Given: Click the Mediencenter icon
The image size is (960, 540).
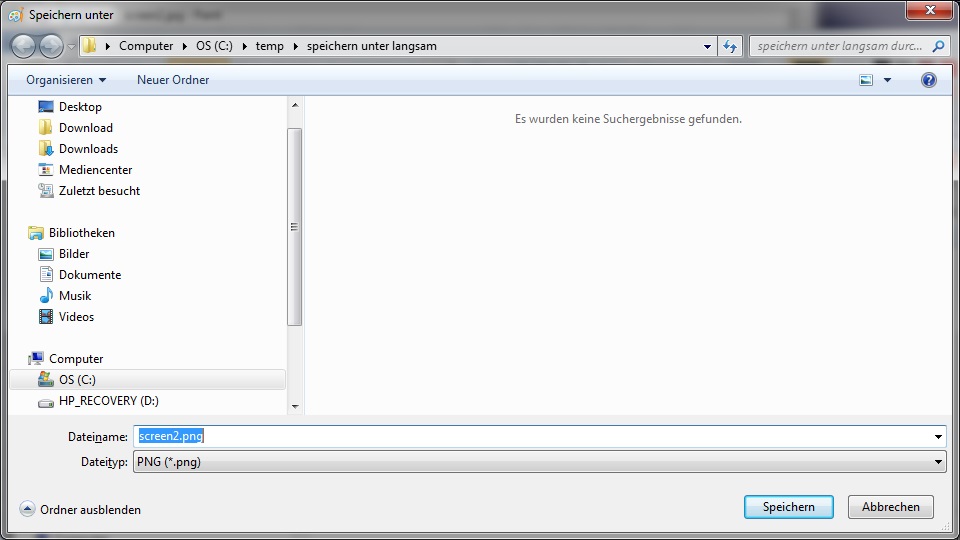Looking at the screenshot, I should (x=46, y=170).
